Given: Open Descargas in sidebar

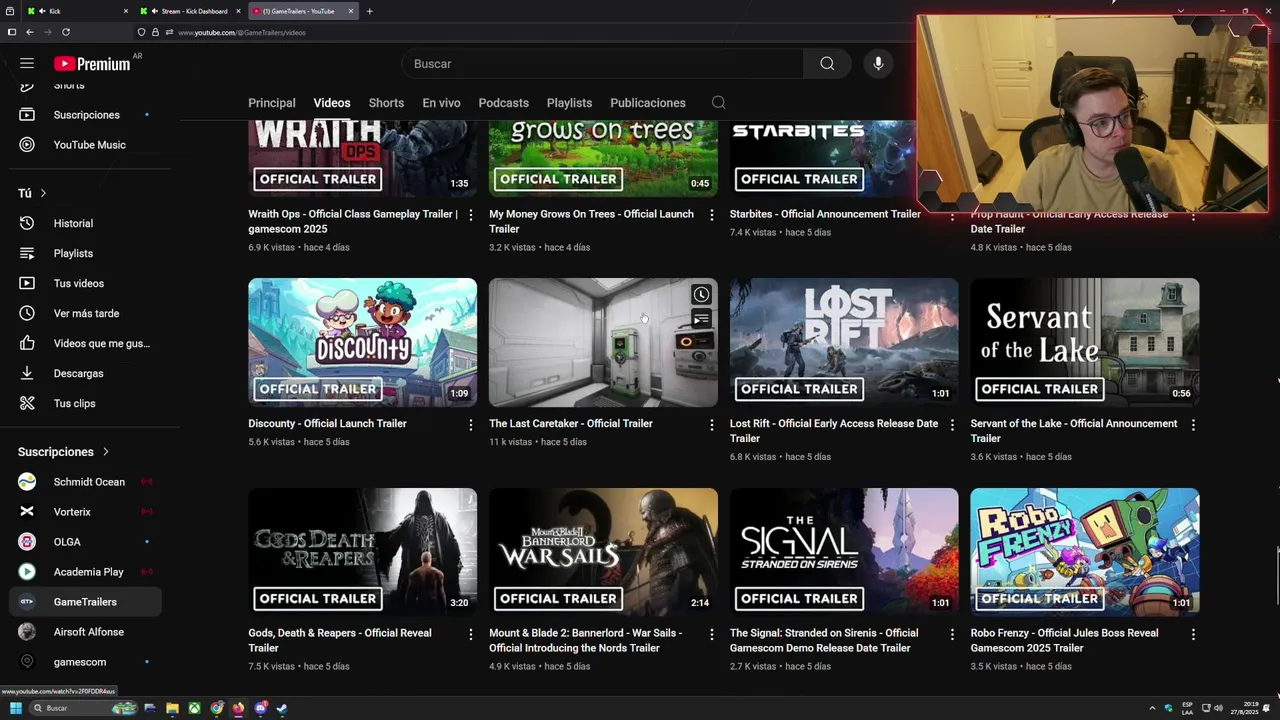Looking at the screenshot, I should [86, 373].
